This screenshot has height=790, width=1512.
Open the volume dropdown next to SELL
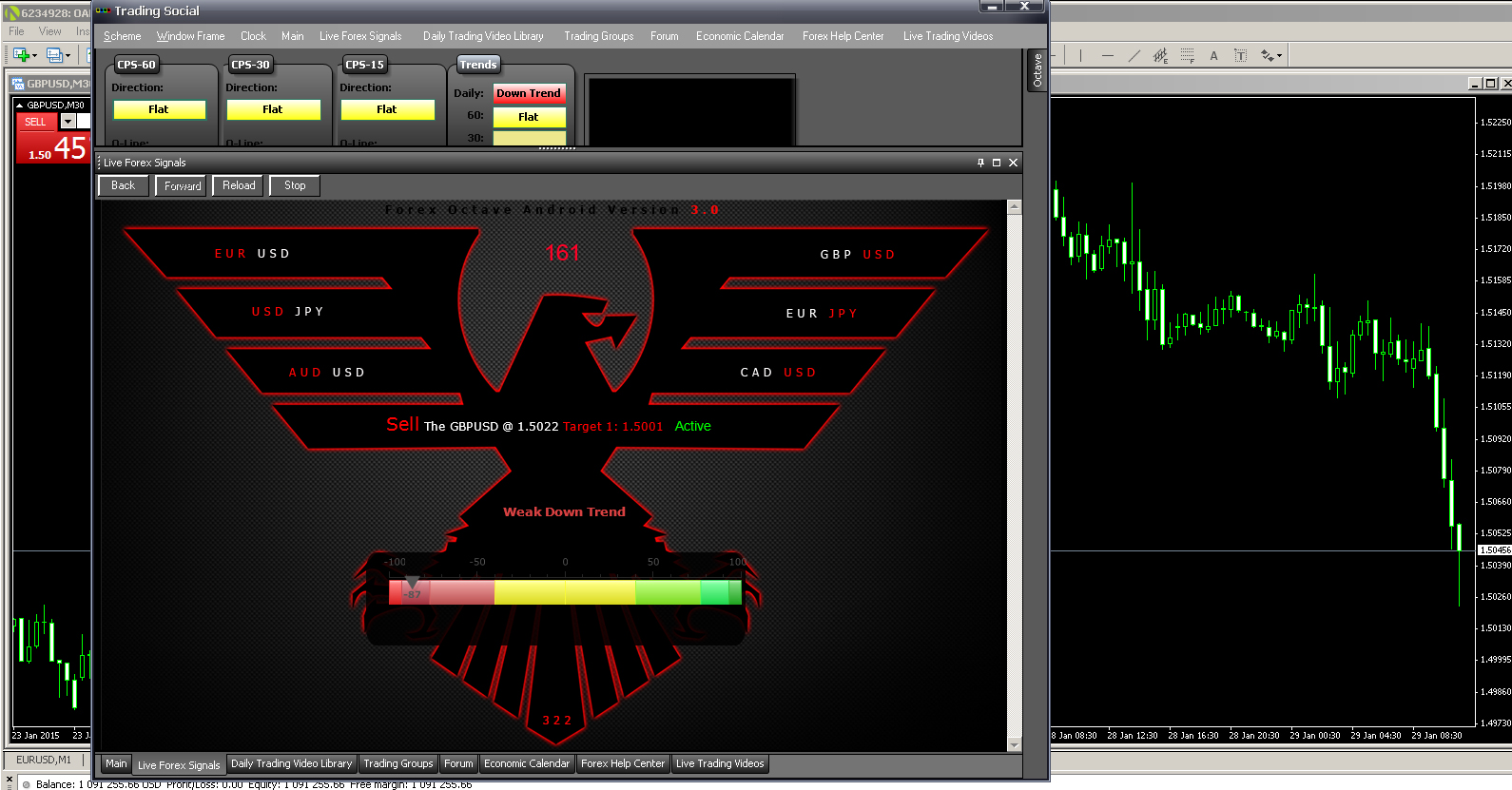[68, 122]
